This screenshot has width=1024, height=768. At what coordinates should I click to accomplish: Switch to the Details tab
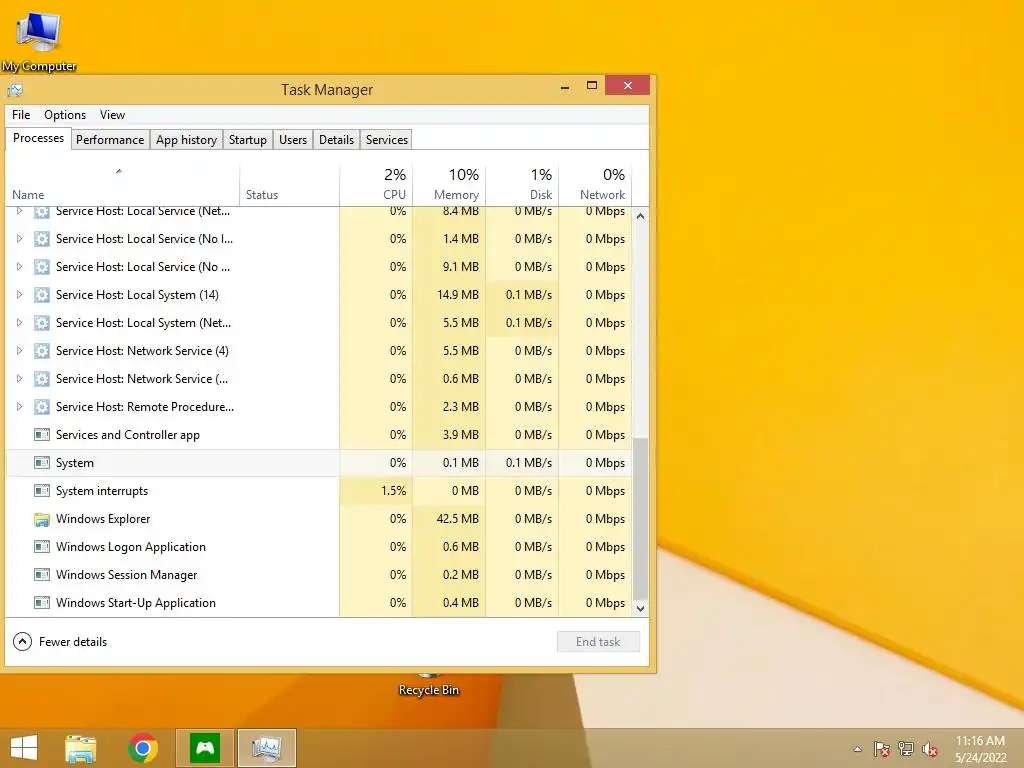tap(336, 140)
